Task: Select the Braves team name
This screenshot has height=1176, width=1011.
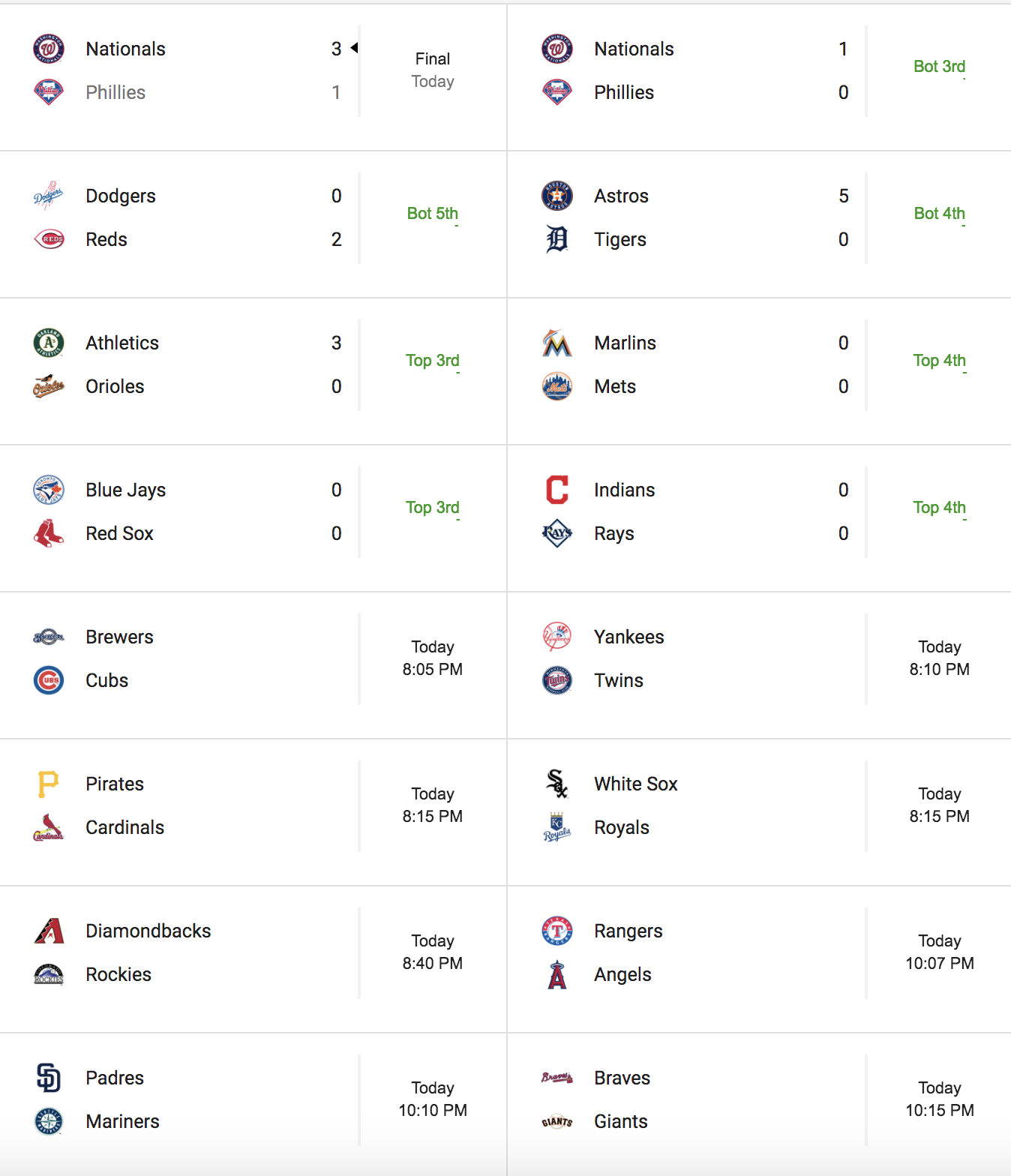Action: pos(622,1078)
